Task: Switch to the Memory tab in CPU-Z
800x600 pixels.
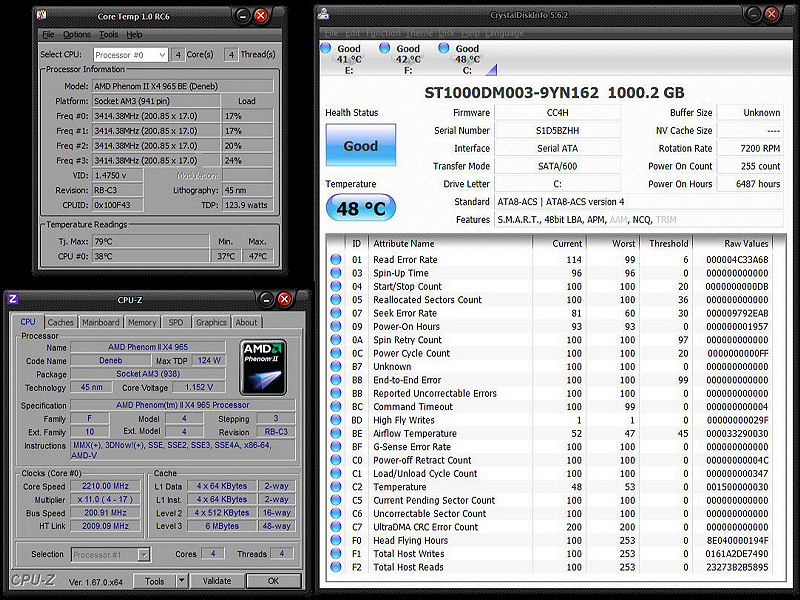Action: coord(141,322)
